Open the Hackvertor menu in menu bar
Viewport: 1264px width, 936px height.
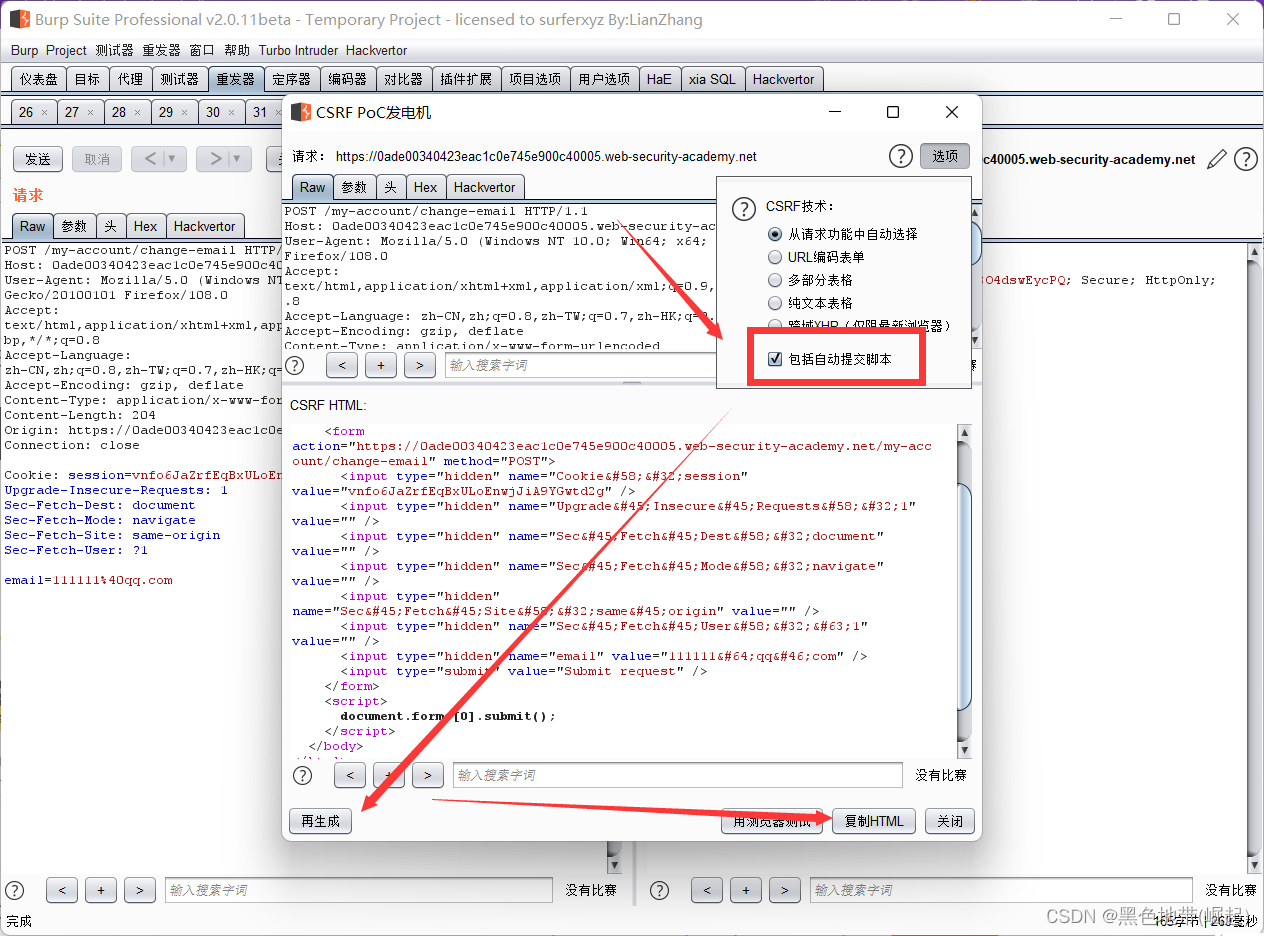[x=376, y=50]
